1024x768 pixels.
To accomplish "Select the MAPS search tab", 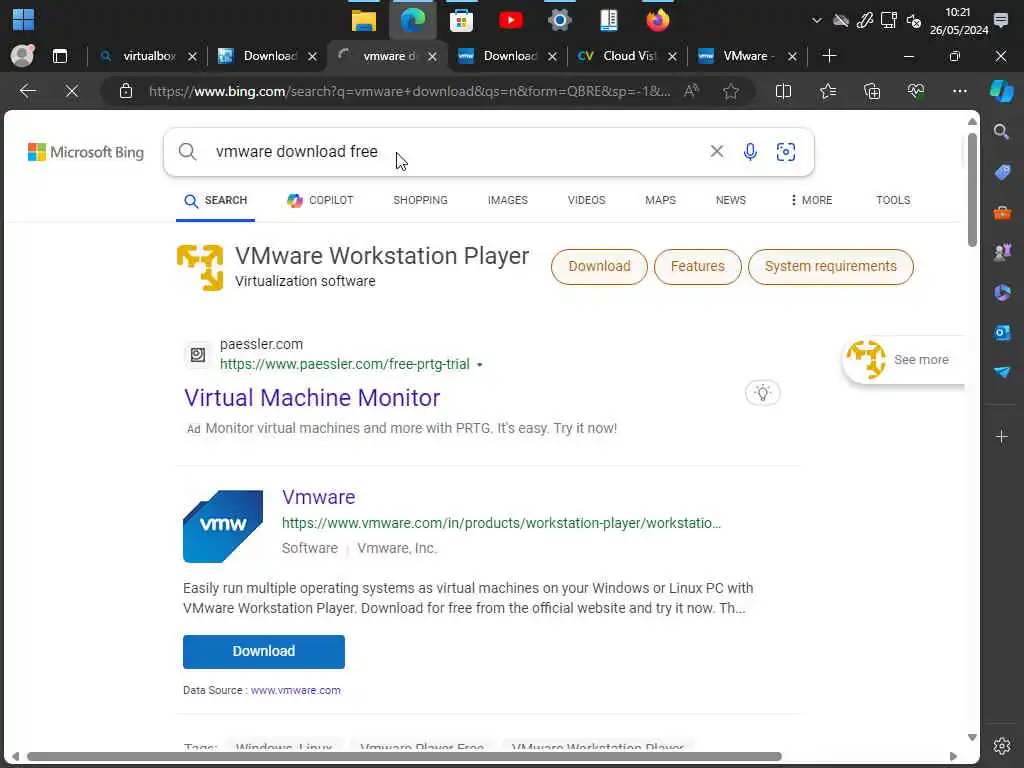I will (660, 200).
